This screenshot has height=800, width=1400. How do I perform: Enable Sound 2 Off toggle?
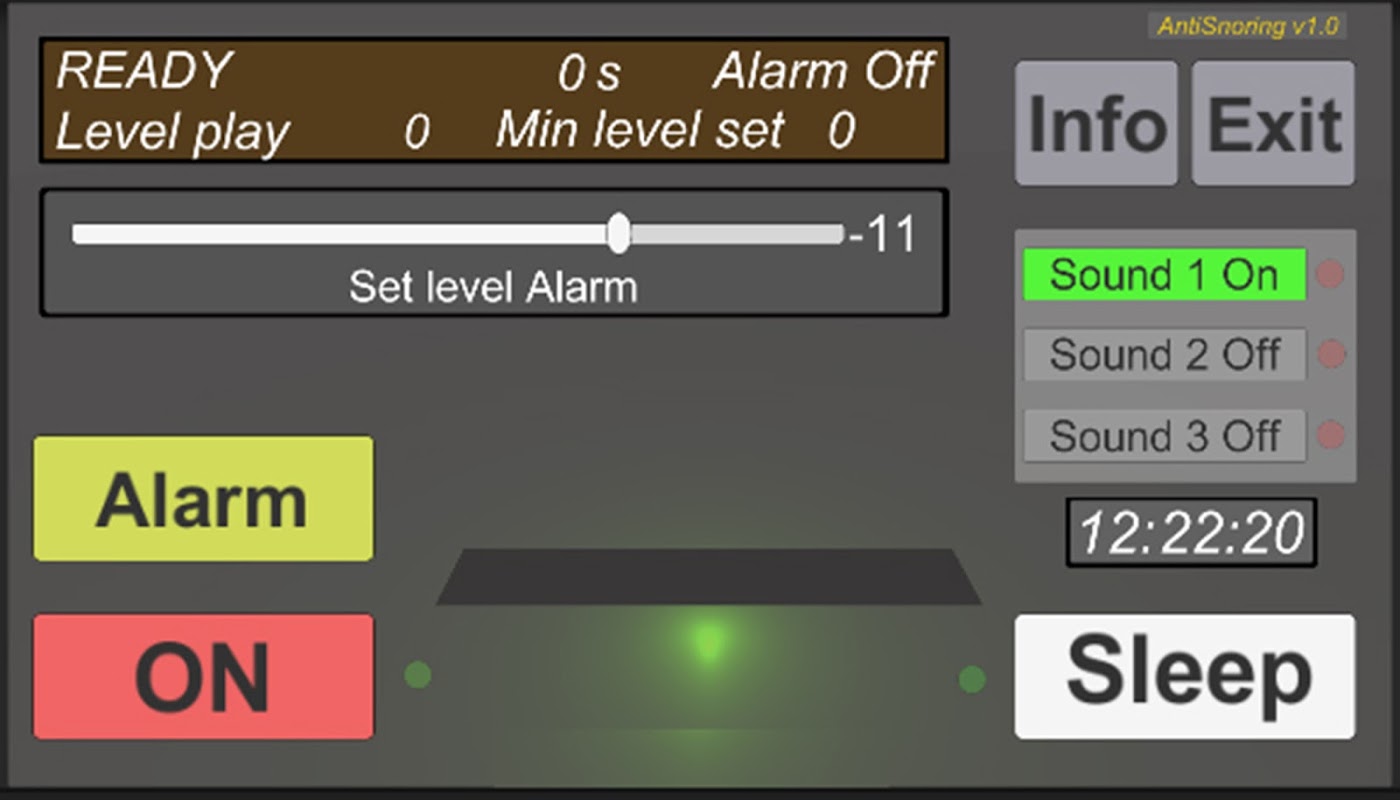[1164, 355]
